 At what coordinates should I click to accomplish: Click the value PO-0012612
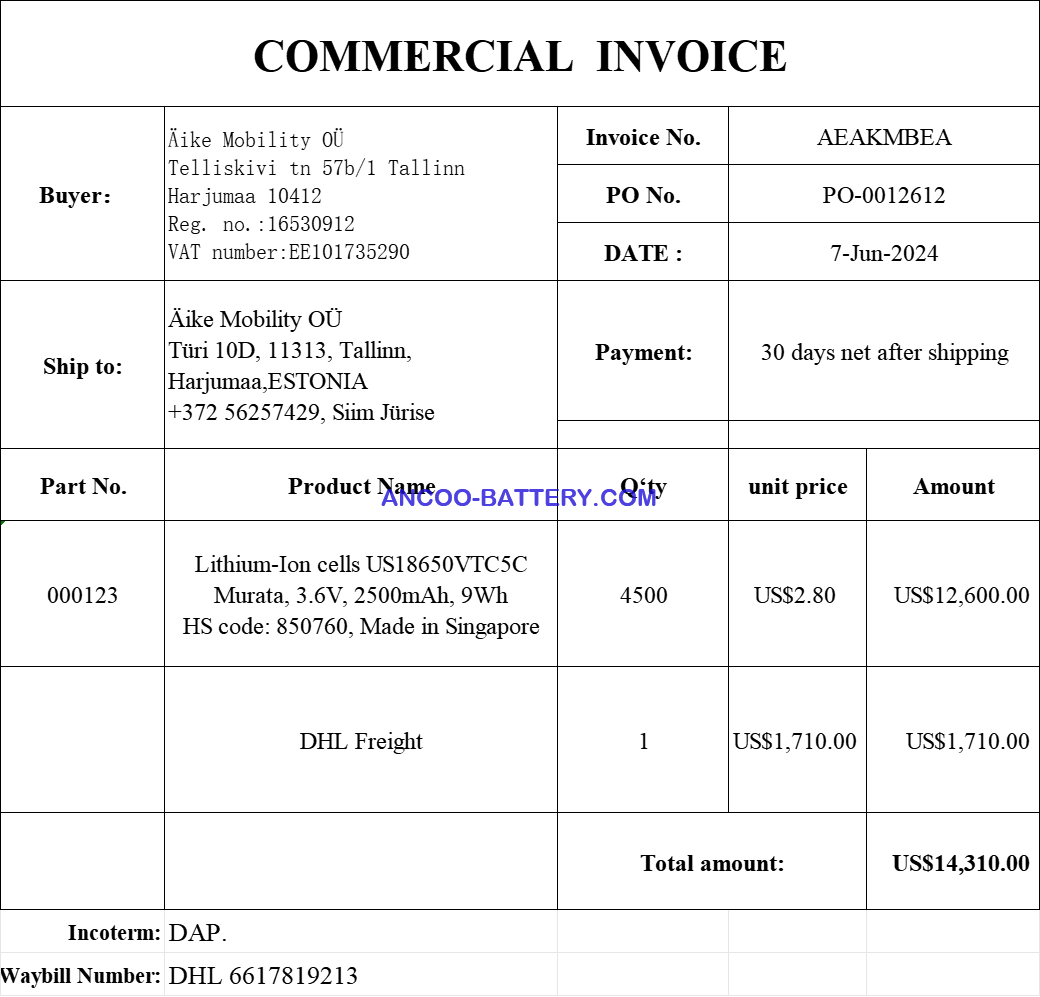click(x=883, y=195)
